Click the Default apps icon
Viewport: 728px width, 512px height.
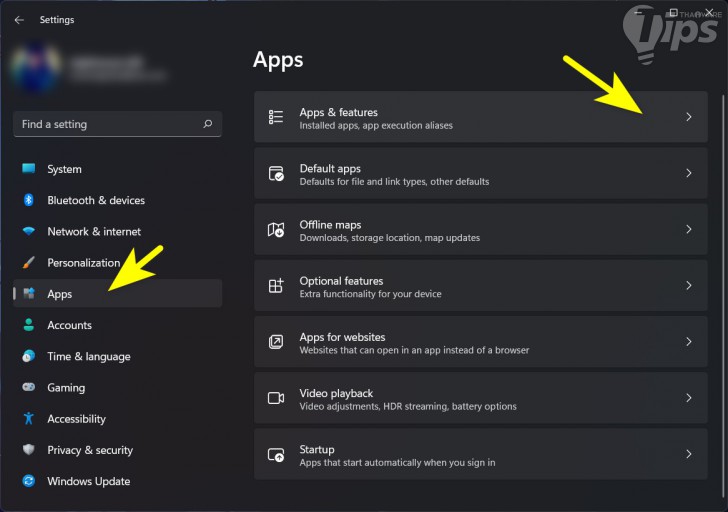point(276,173)
